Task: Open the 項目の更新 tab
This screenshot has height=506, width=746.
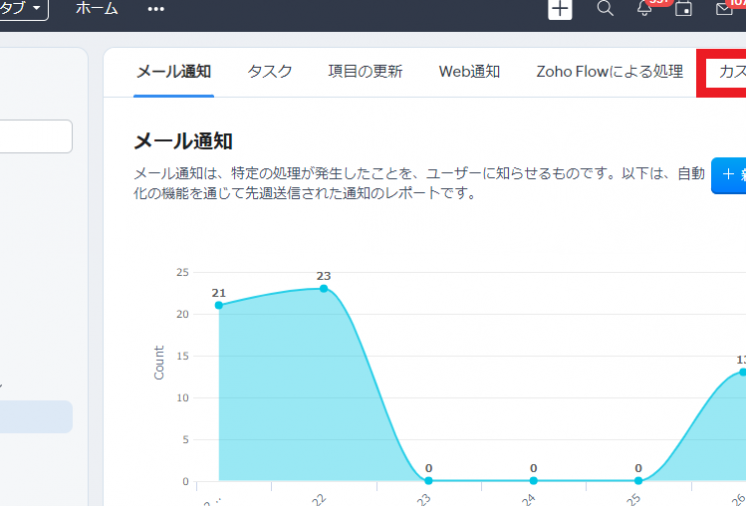Action: pos(365,72)
